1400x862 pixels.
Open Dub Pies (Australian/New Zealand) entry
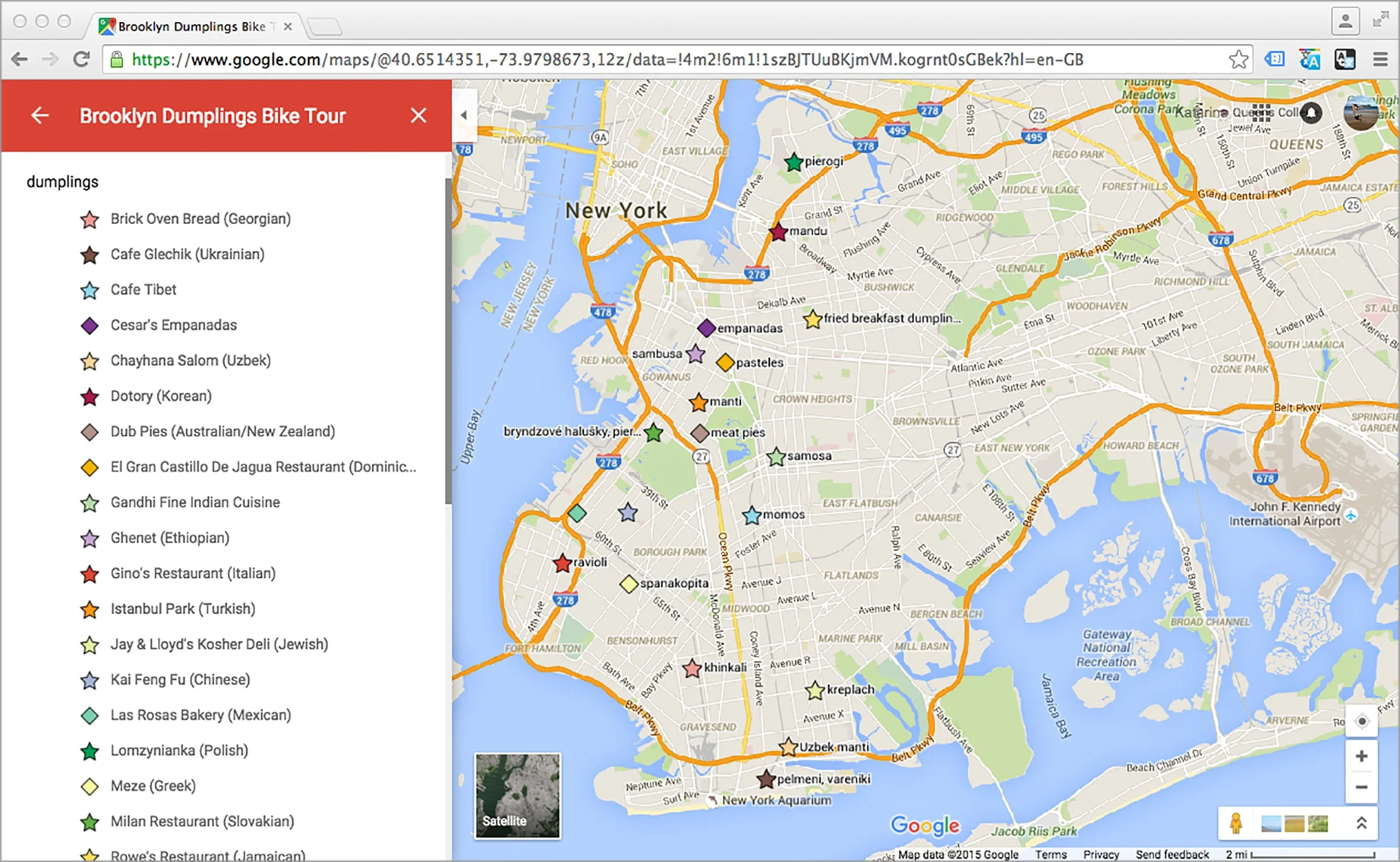click(x=223, y=432)
